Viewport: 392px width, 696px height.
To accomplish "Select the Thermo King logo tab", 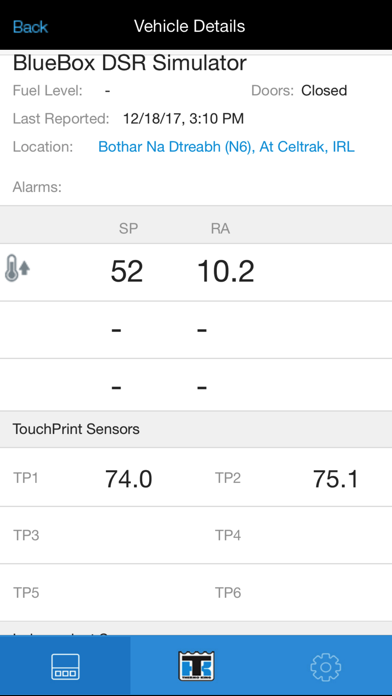I will click(196, 666).
